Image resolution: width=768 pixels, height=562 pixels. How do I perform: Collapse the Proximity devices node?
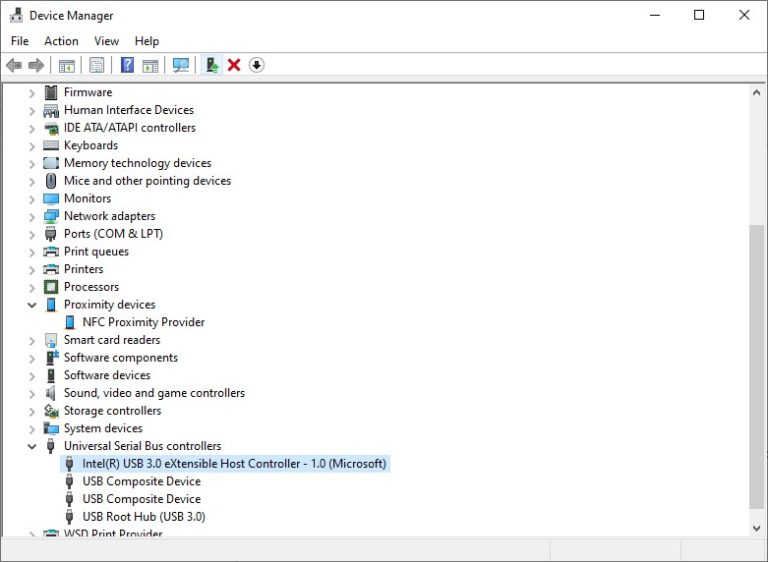(x=32, y=305)
